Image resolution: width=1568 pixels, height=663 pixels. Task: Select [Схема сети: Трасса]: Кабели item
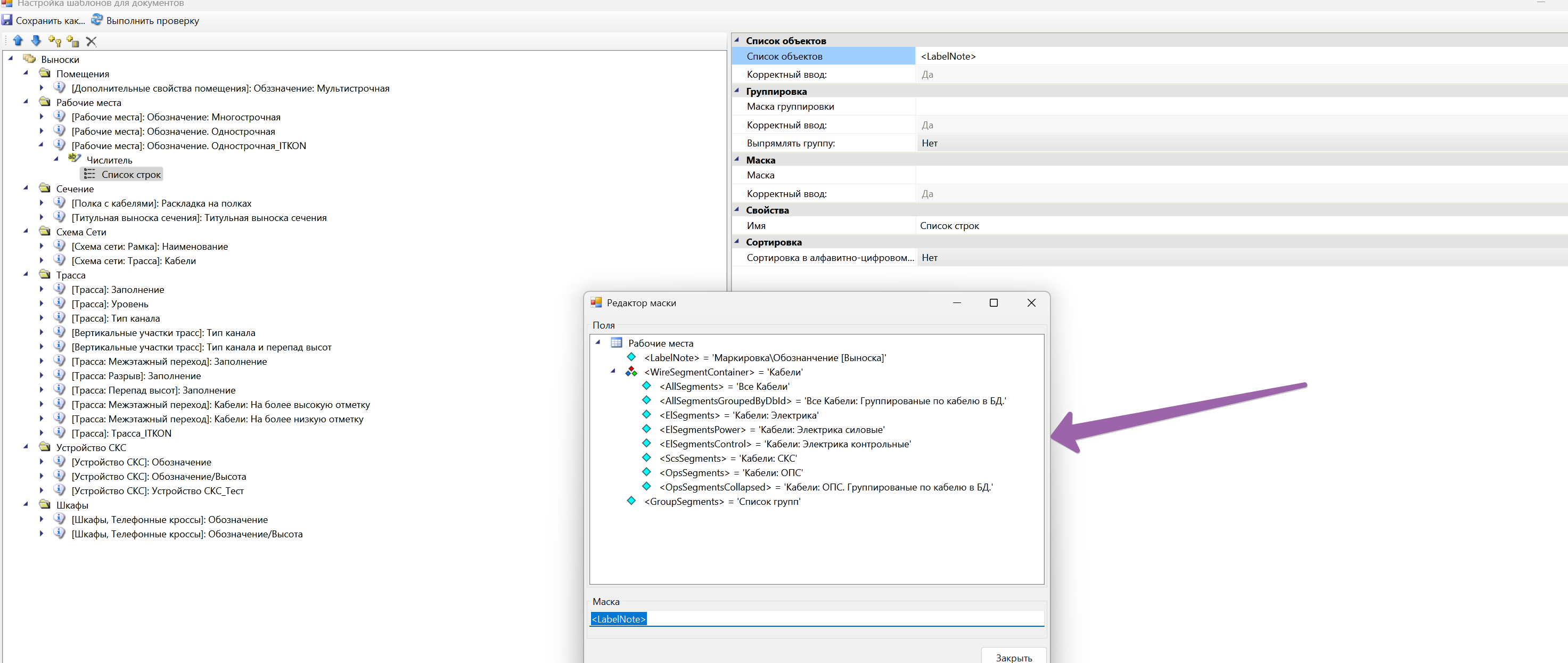133,260
